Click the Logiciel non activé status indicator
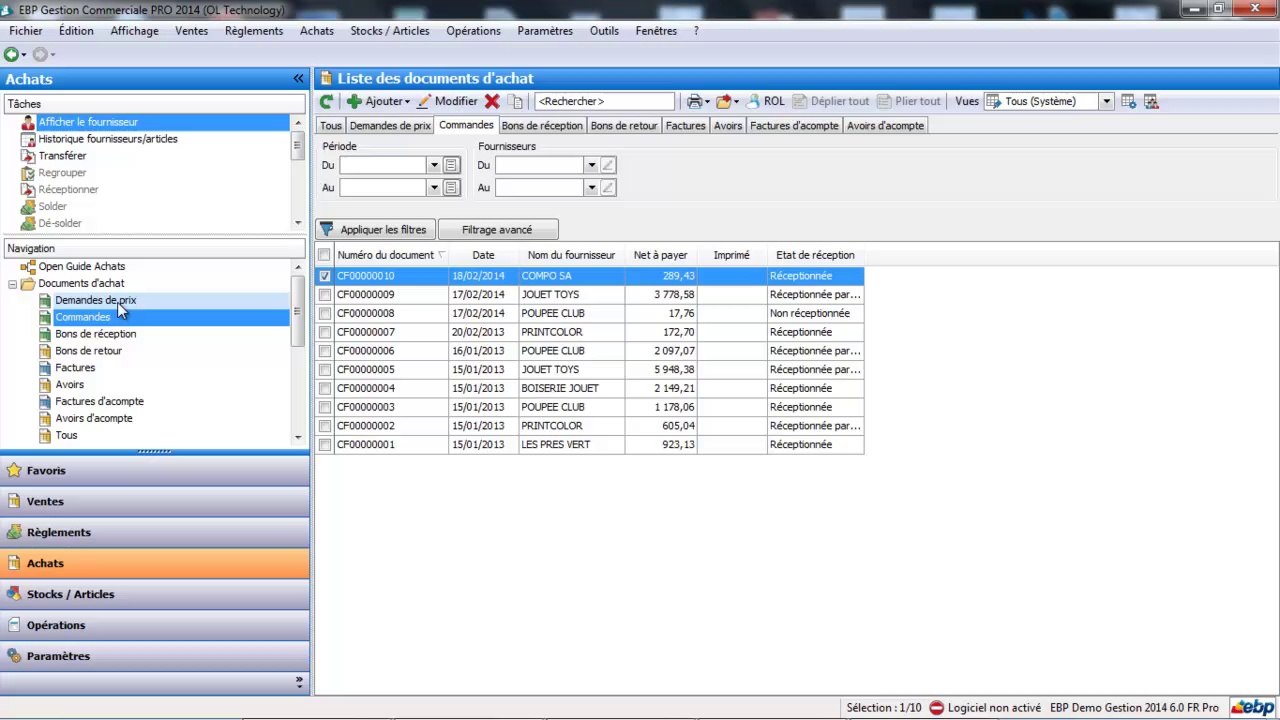The image size is (1280, 720). (x=985, y=708)
